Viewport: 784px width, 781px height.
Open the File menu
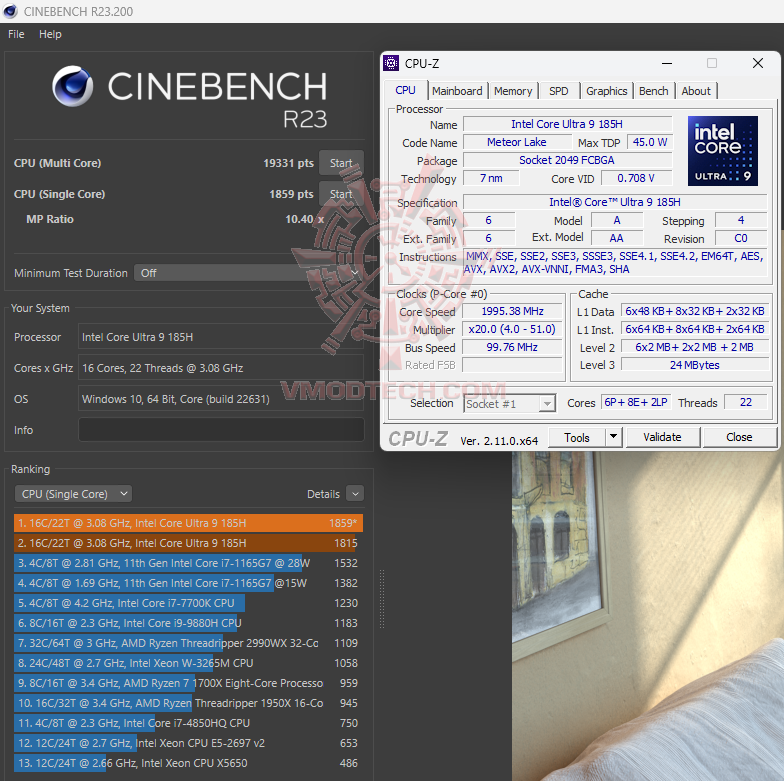(x=16, y=34)
